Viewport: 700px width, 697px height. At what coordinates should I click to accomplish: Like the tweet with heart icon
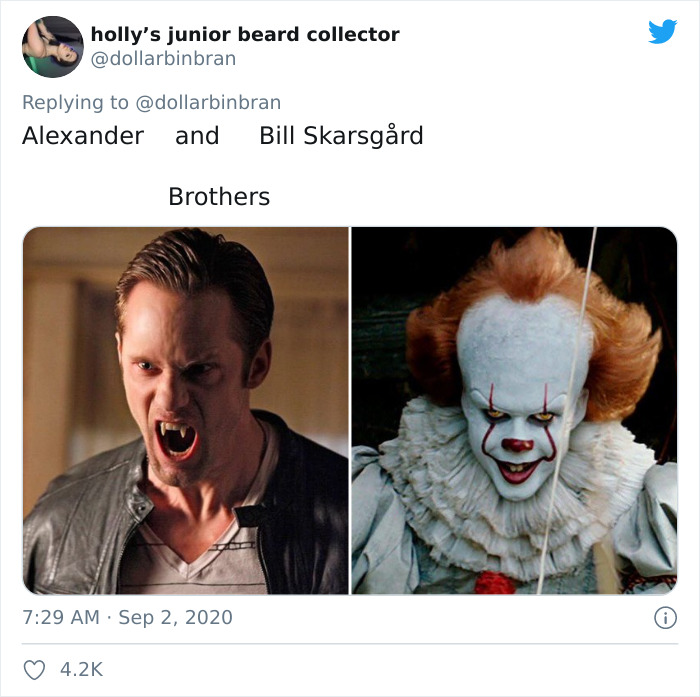click(x=34, y=670)
